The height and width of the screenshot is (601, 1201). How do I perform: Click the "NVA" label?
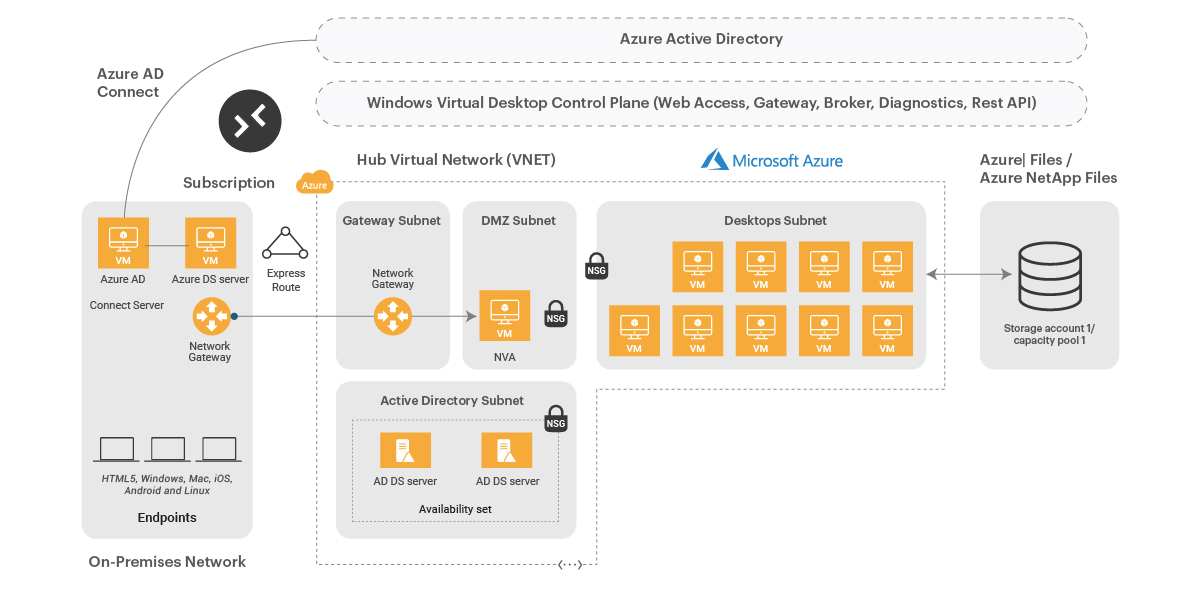pos(504,356)
